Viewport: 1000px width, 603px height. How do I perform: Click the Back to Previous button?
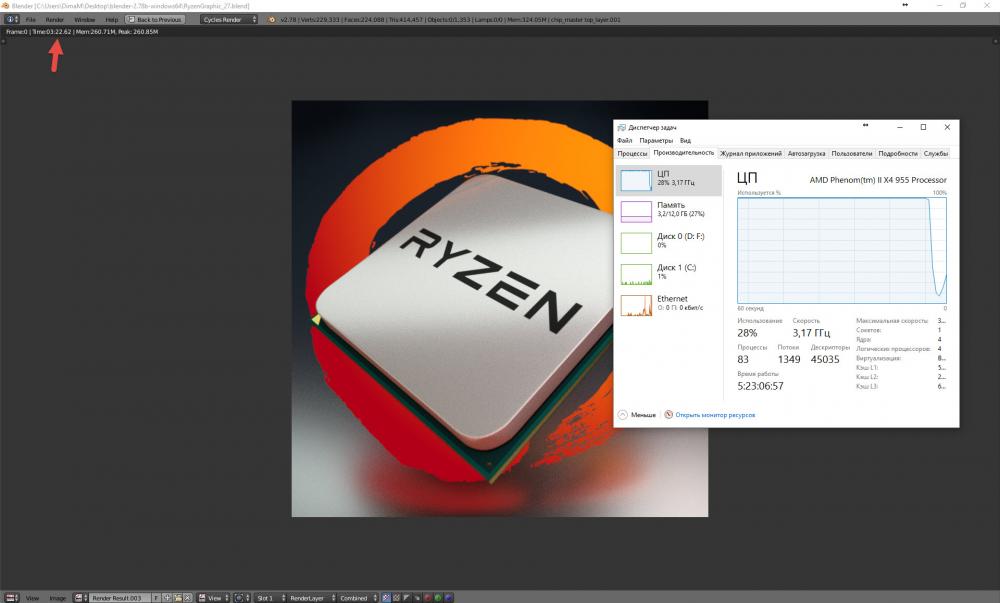(x=155, y=20)
